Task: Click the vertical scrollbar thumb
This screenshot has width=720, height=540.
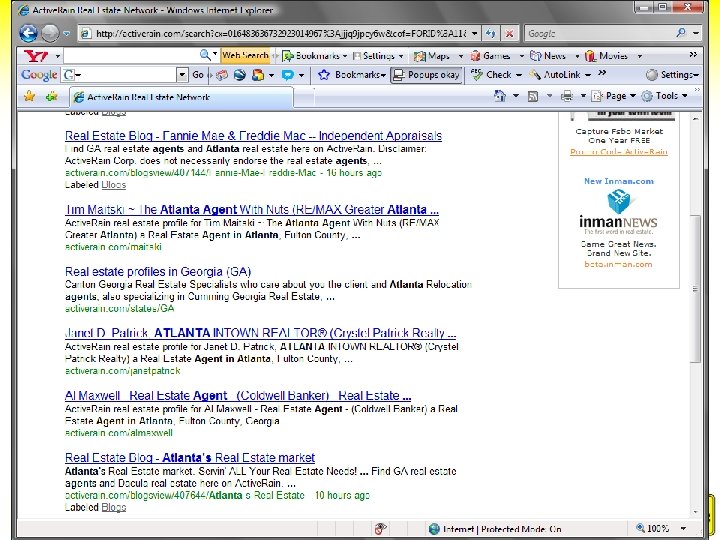Action: (x=695, y=289)
